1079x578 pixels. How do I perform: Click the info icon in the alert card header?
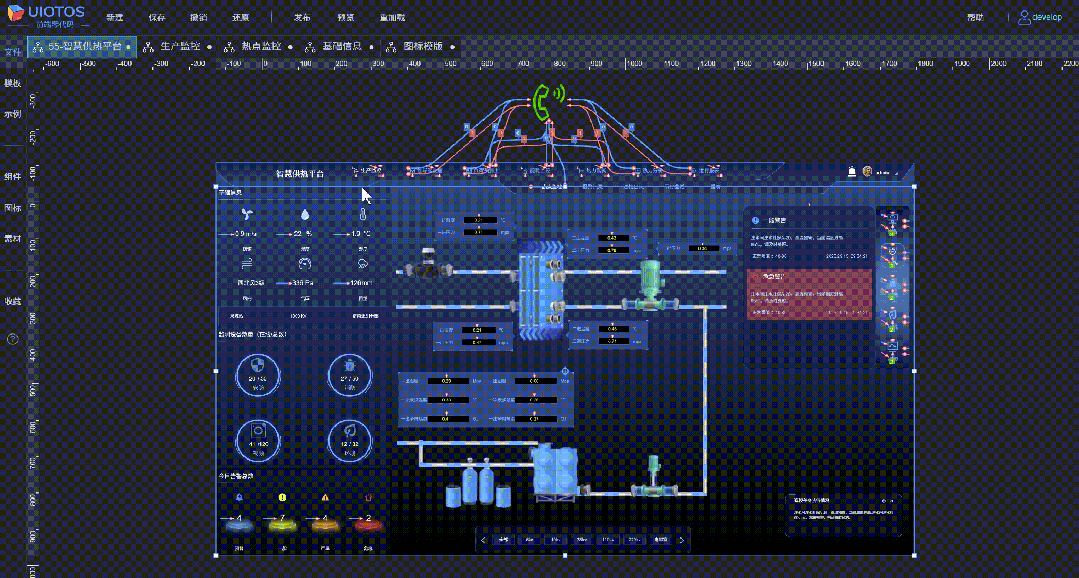[x=756, y=221]
